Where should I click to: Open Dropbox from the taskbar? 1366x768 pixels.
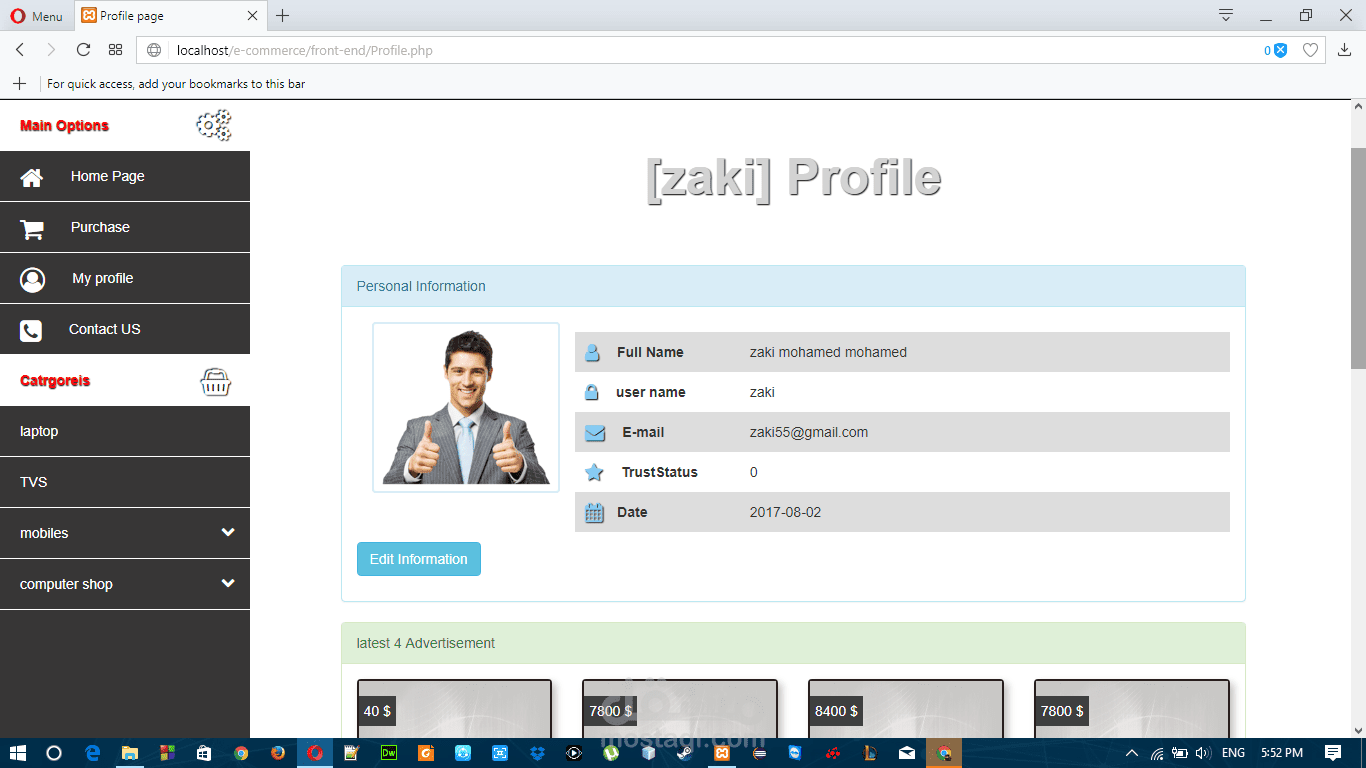(x=537, y=753)
